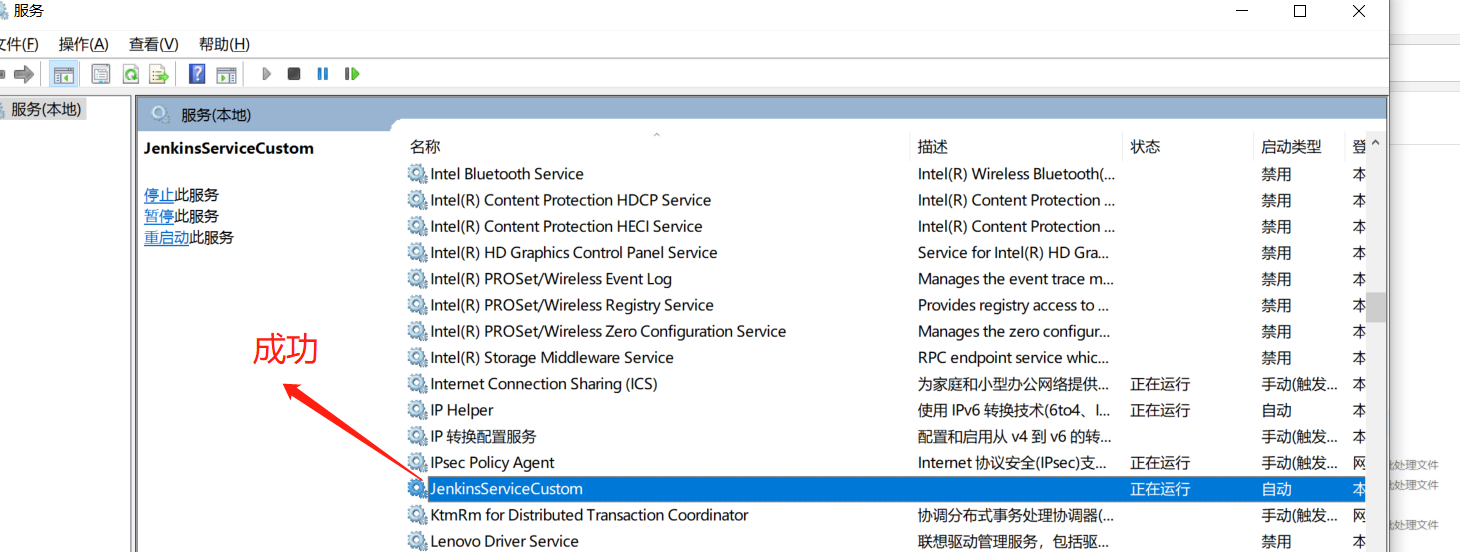
Task: Click the Start Service play icon
Action: pyautogui.click(x=266, y=74)
